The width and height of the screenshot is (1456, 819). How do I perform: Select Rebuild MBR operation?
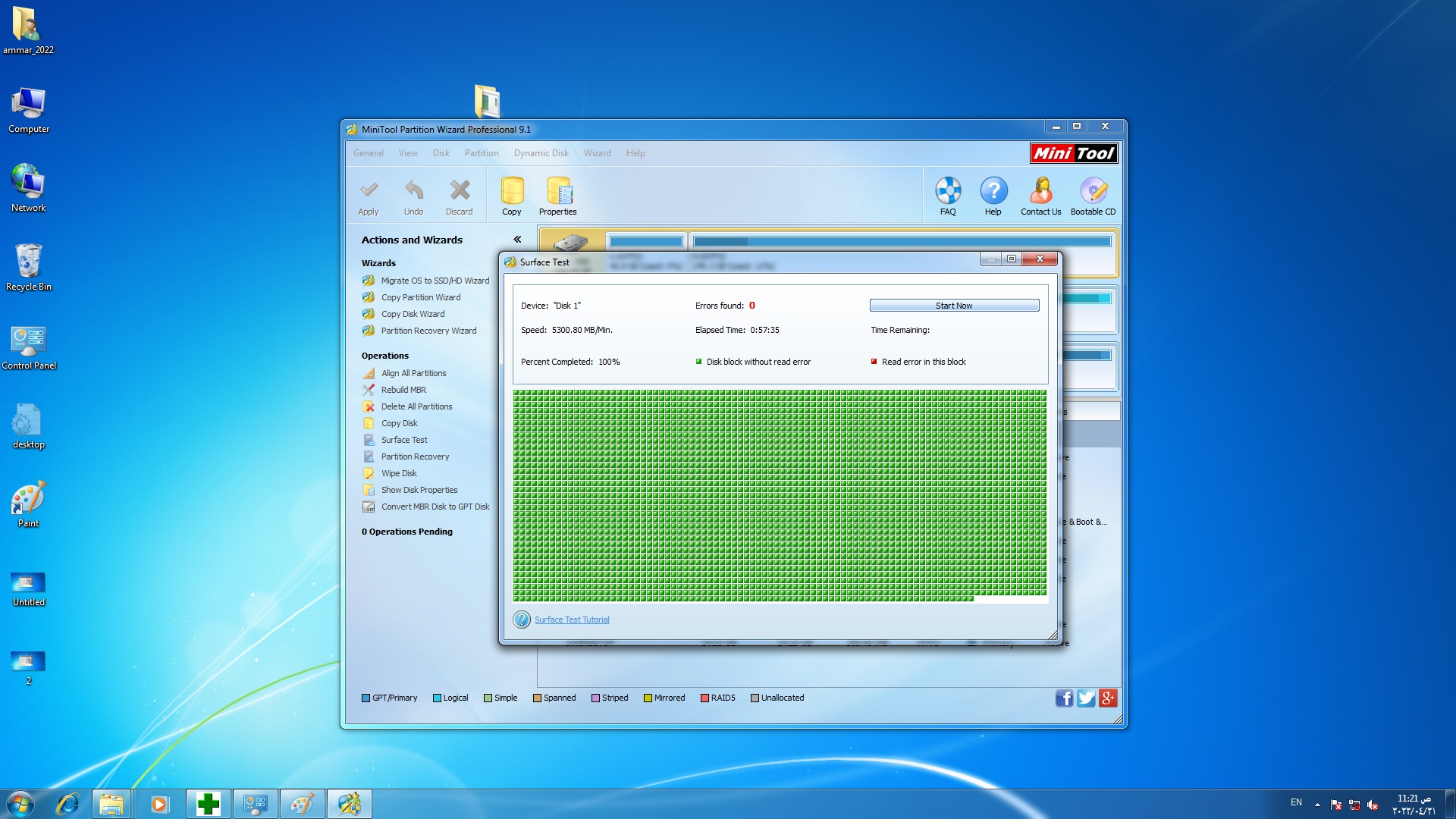pos(395,390)
